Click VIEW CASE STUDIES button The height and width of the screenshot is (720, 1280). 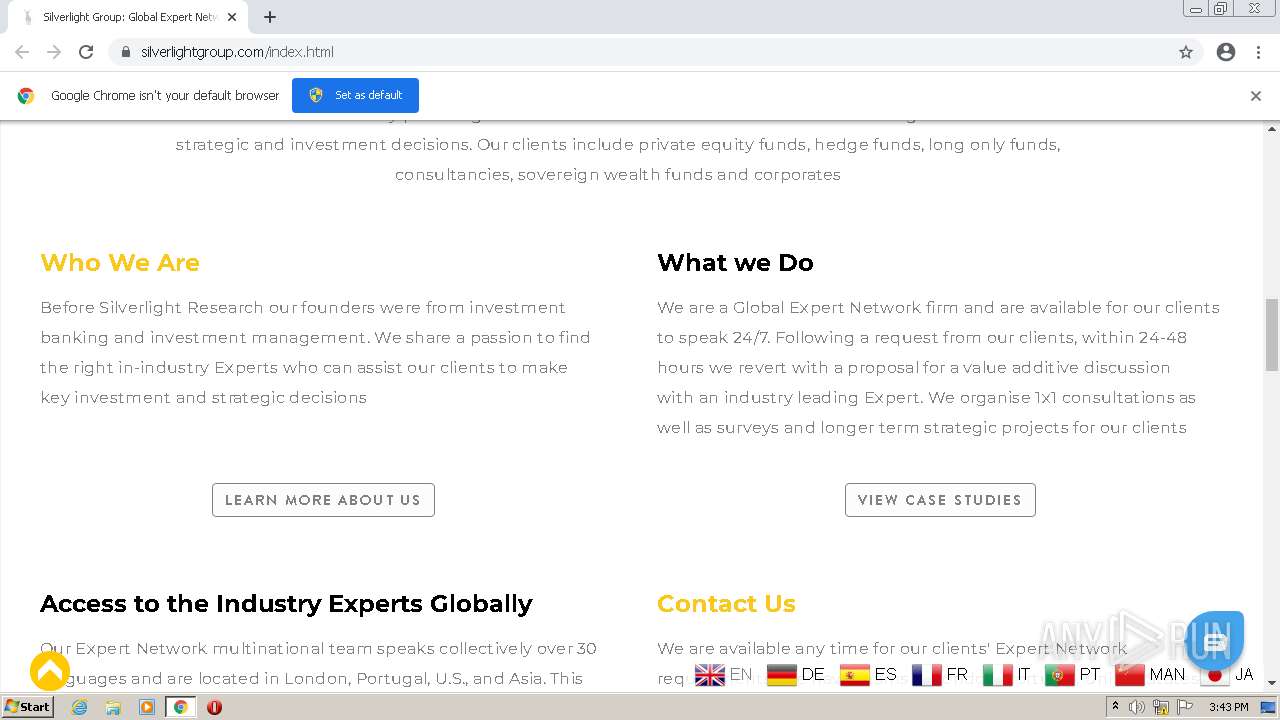point(940,500)
